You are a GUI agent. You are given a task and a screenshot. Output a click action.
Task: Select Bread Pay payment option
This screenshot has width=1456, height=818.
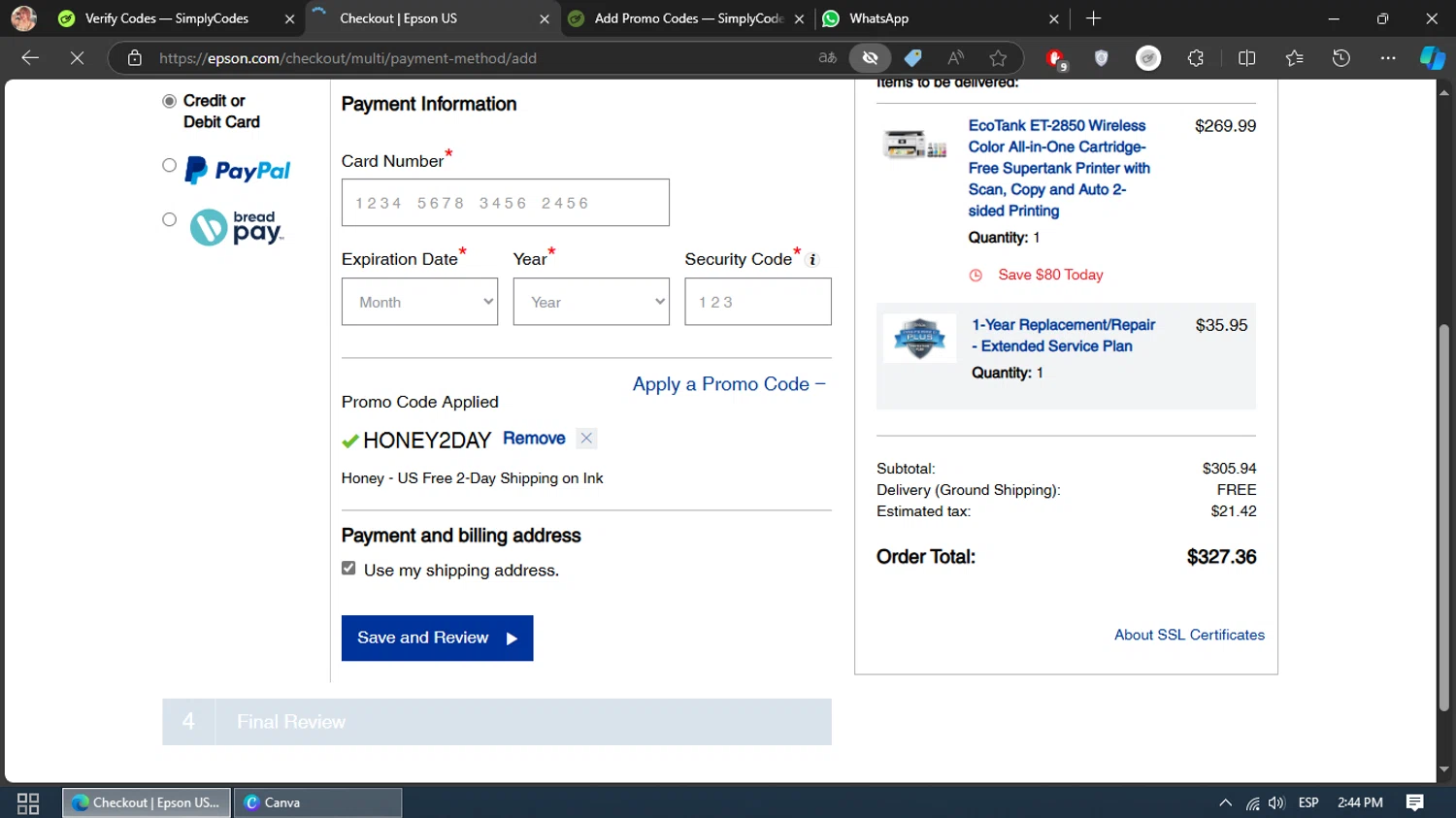(x=169, y=219)
